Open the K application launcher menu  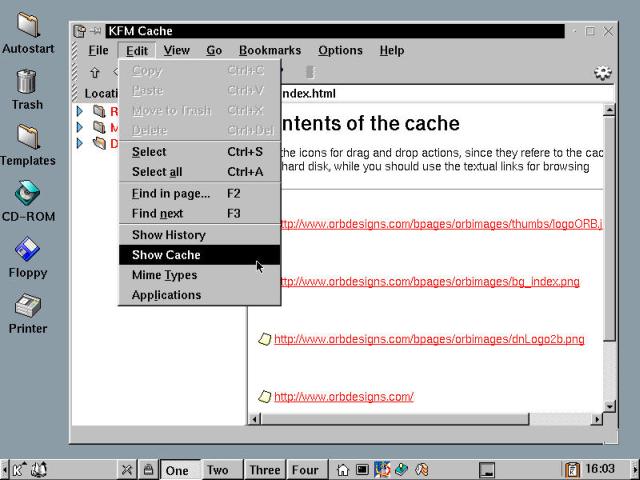point(18,469)
